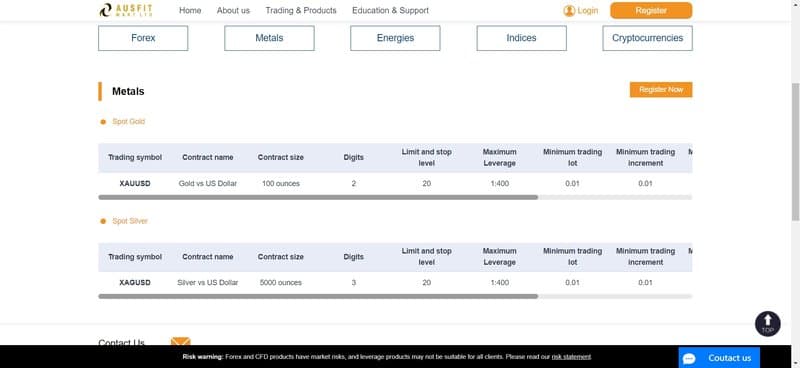Select the Energies category tab
Viewport: 800px width, 368px height.
coord(395,38)
